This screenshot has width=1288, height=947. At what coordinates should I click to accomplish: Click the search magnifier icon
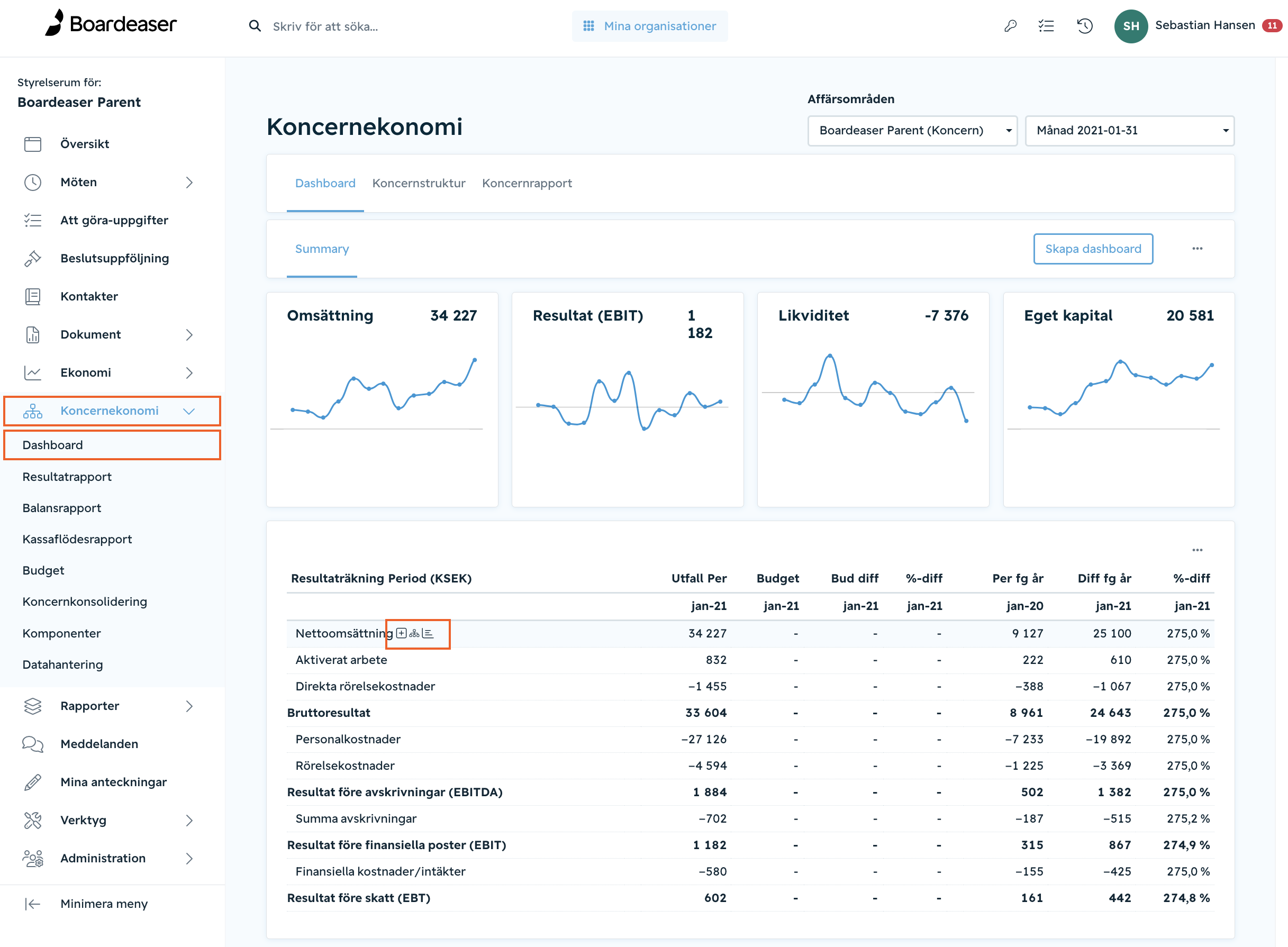point(255,26)
